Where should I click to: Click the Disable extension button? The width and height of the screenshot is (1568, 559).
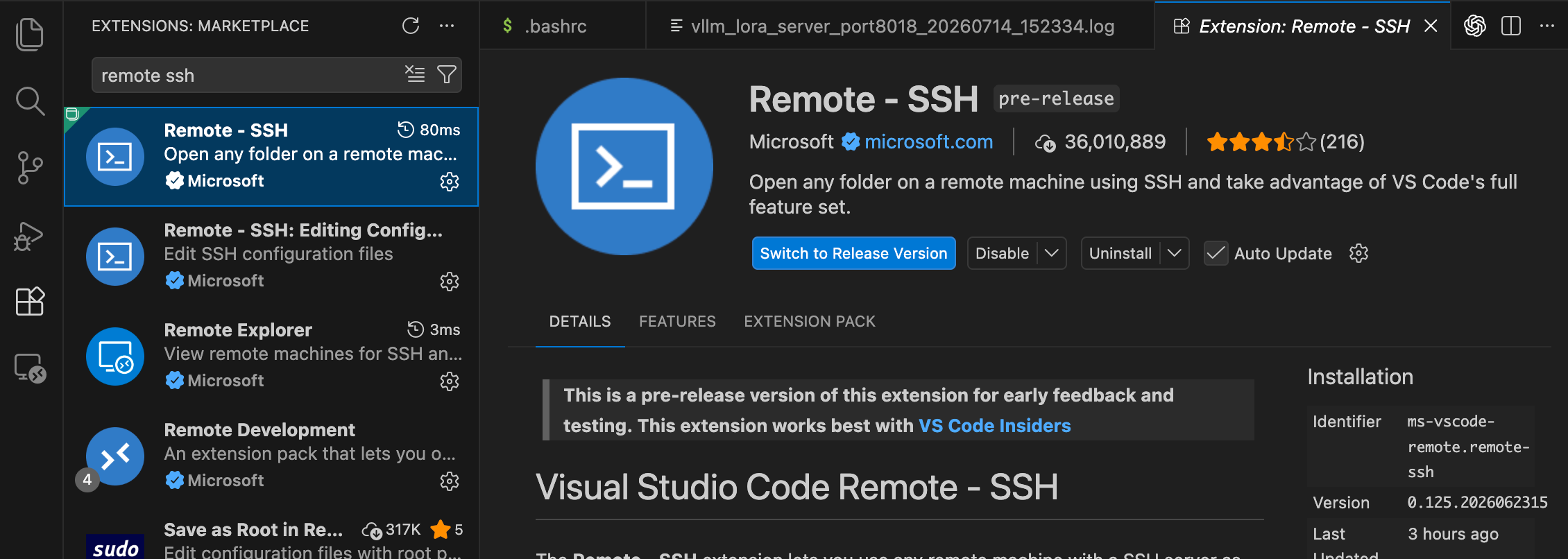pos(1002,253)
